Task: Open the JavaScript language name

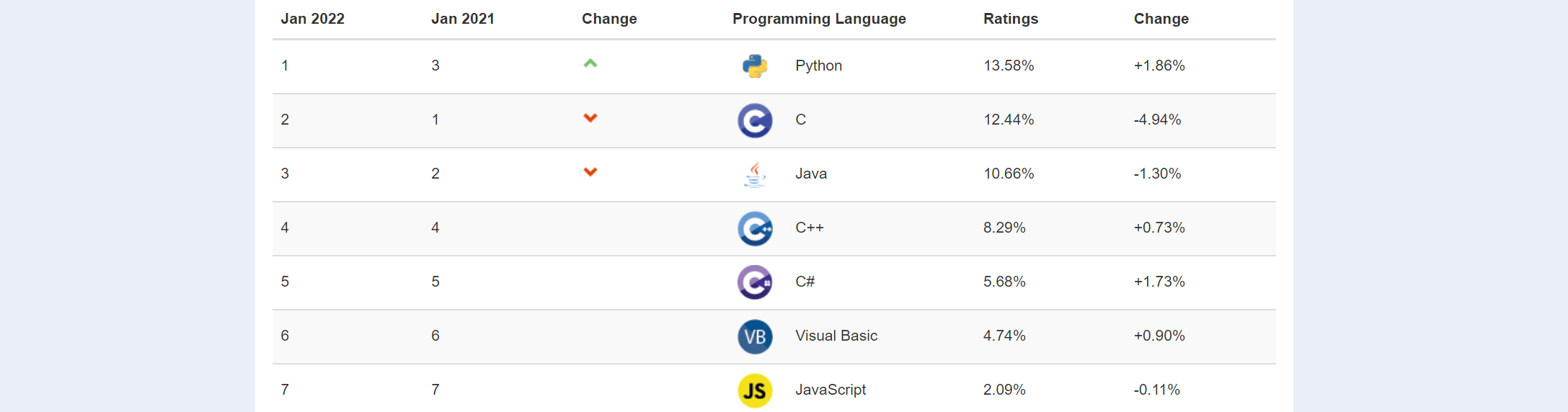Action: click(830, 390)
